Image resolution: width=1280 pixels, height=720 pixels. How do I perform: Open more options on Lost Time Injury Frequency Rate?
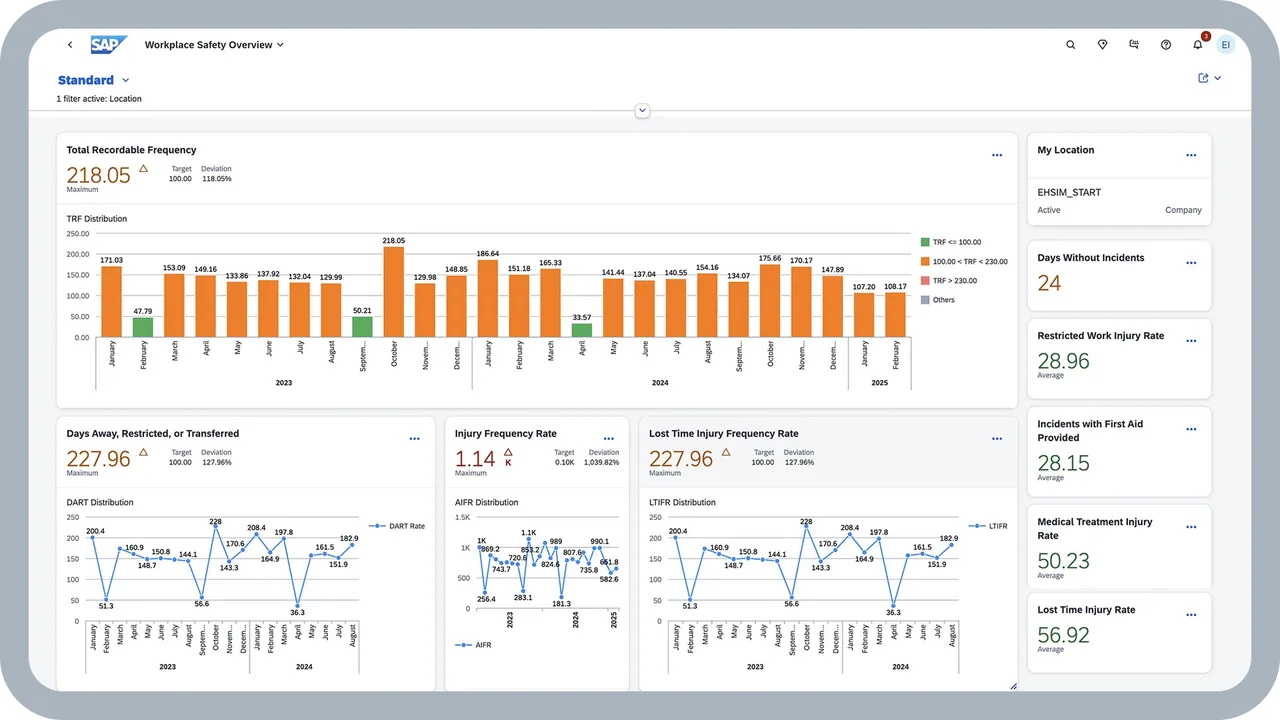pyautogui.click(x=997, y=439)
